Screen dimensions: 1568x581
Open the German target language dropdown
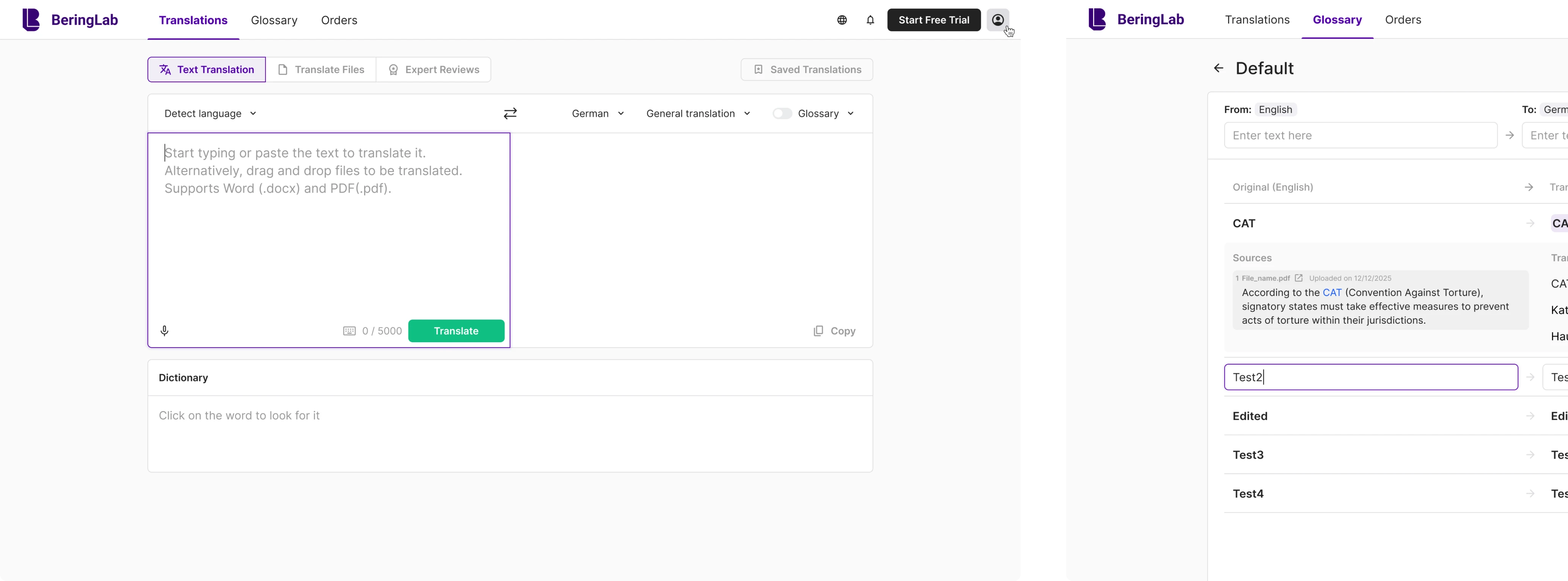coord(598,114)
